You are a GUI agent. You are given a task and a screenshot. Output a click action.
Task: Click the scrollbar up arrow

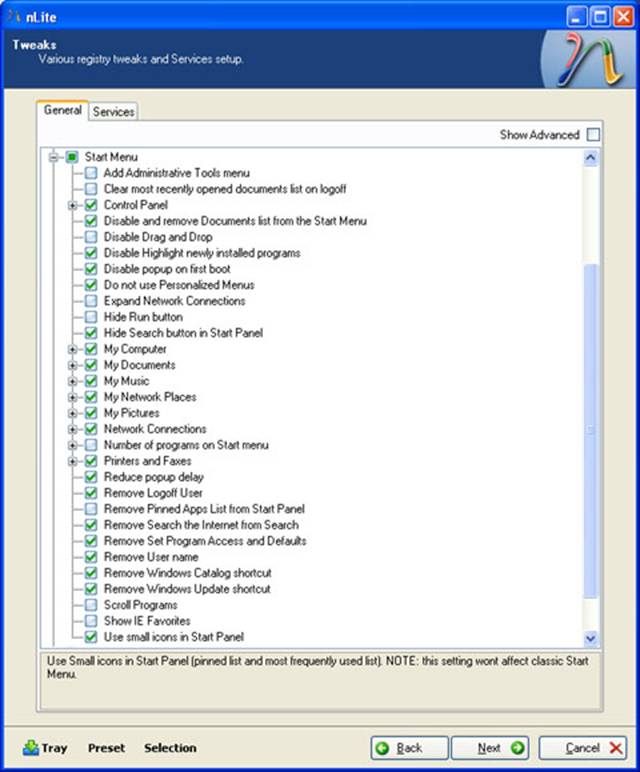[x=590, y=158]
